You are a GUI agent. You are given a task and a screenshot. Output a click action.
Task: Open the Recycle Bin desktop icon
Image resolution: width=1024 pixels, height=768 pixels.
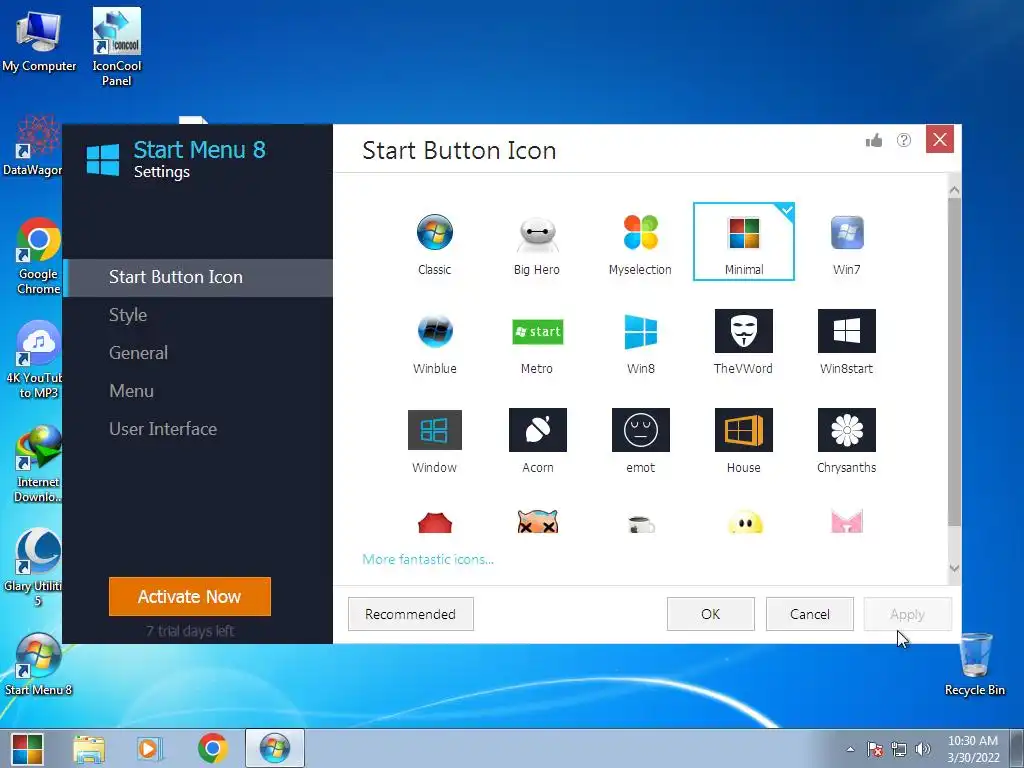tap(975, 664)
